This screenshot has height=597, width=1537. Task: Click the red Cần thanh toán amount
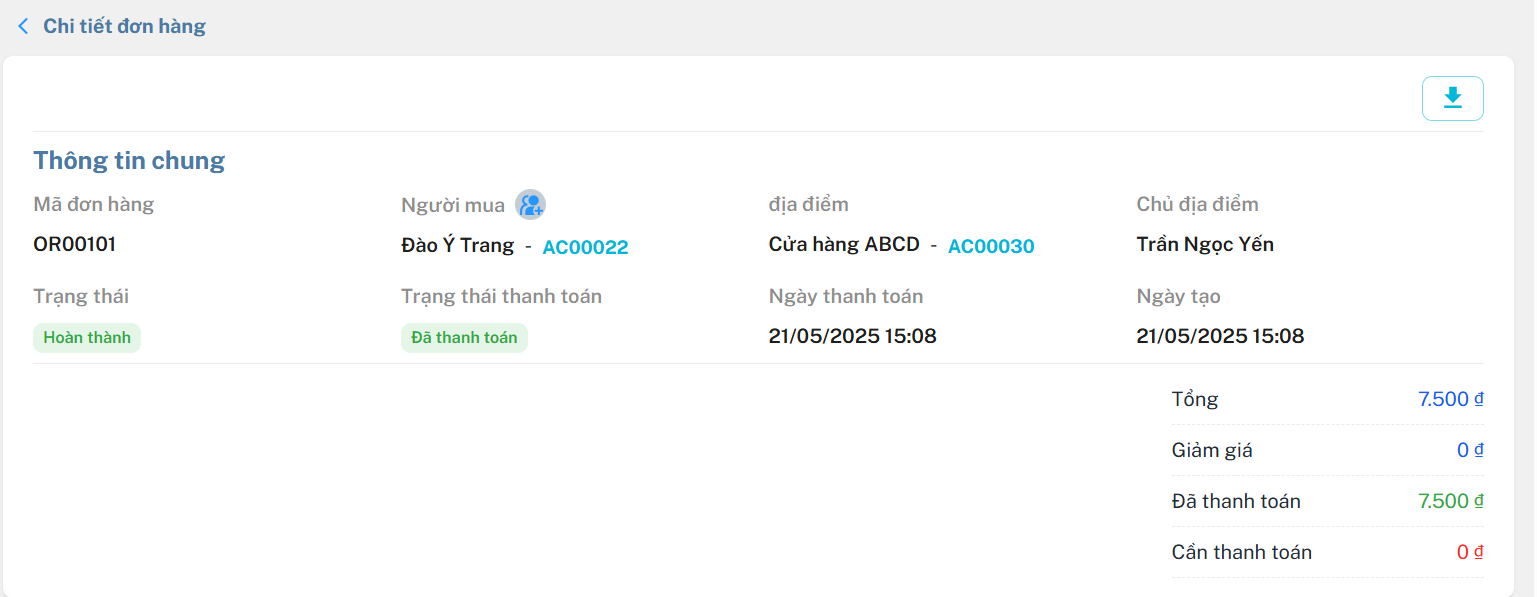pyautogui.click(x=1470, y=552)
